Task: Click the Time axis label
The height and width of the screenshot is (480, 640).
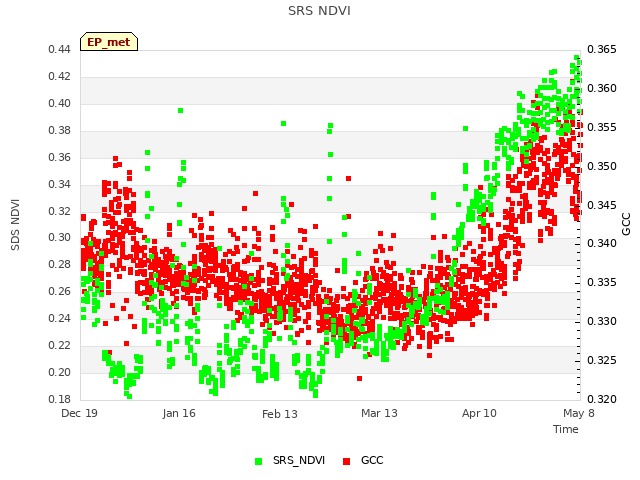Action: coord(566,429)
